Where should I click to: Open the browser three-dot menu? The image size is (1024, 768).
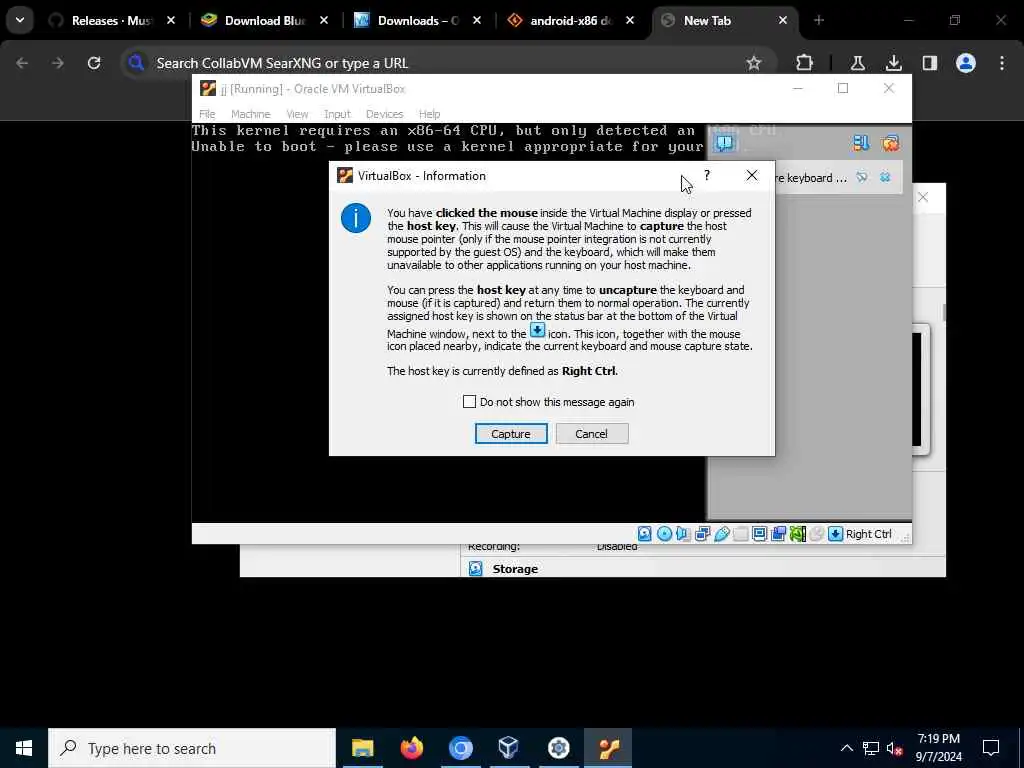pyautogui.click(x=1002, y=63)
